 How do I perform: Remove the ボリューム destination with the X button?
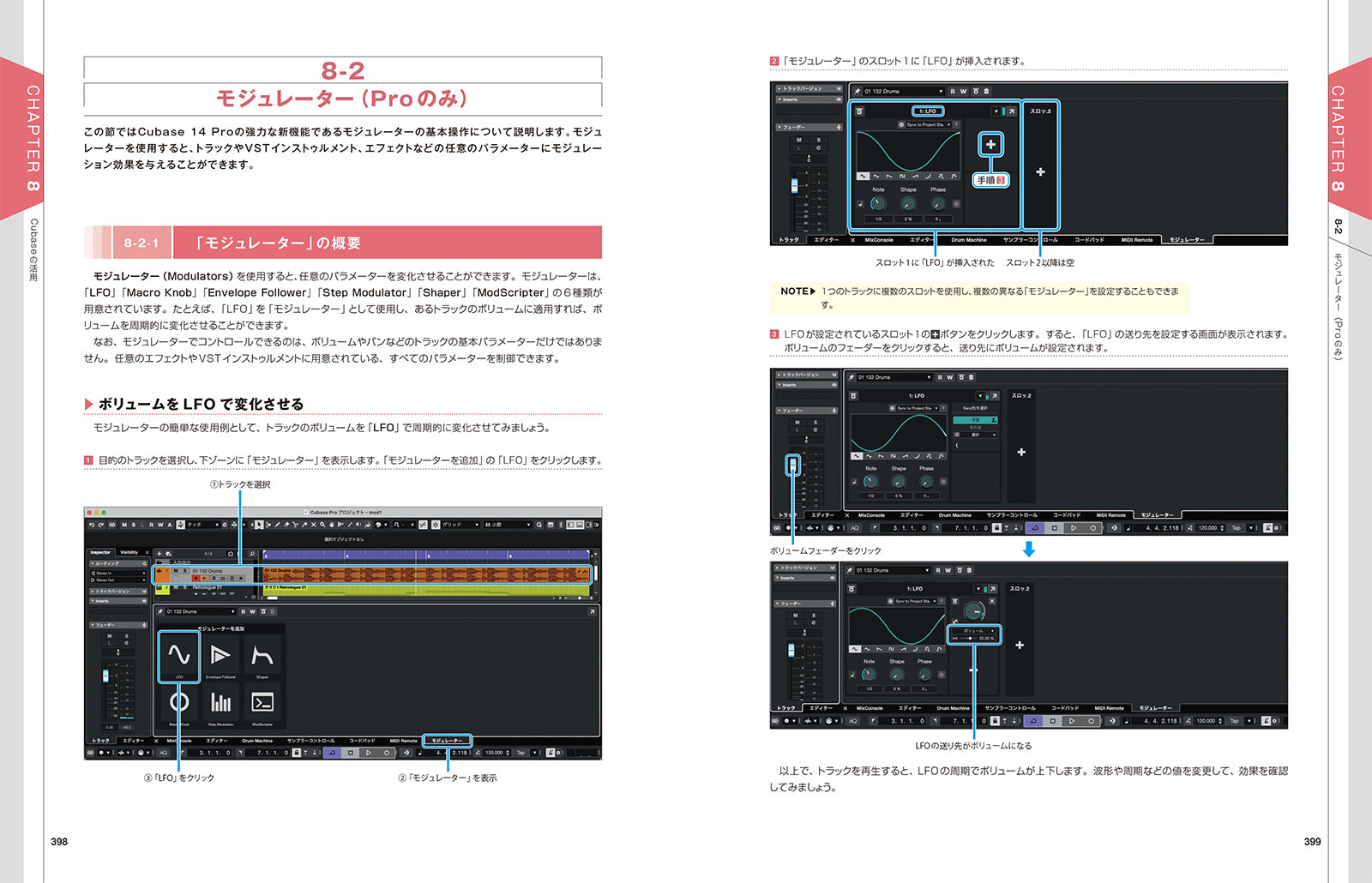coord(992,602)
